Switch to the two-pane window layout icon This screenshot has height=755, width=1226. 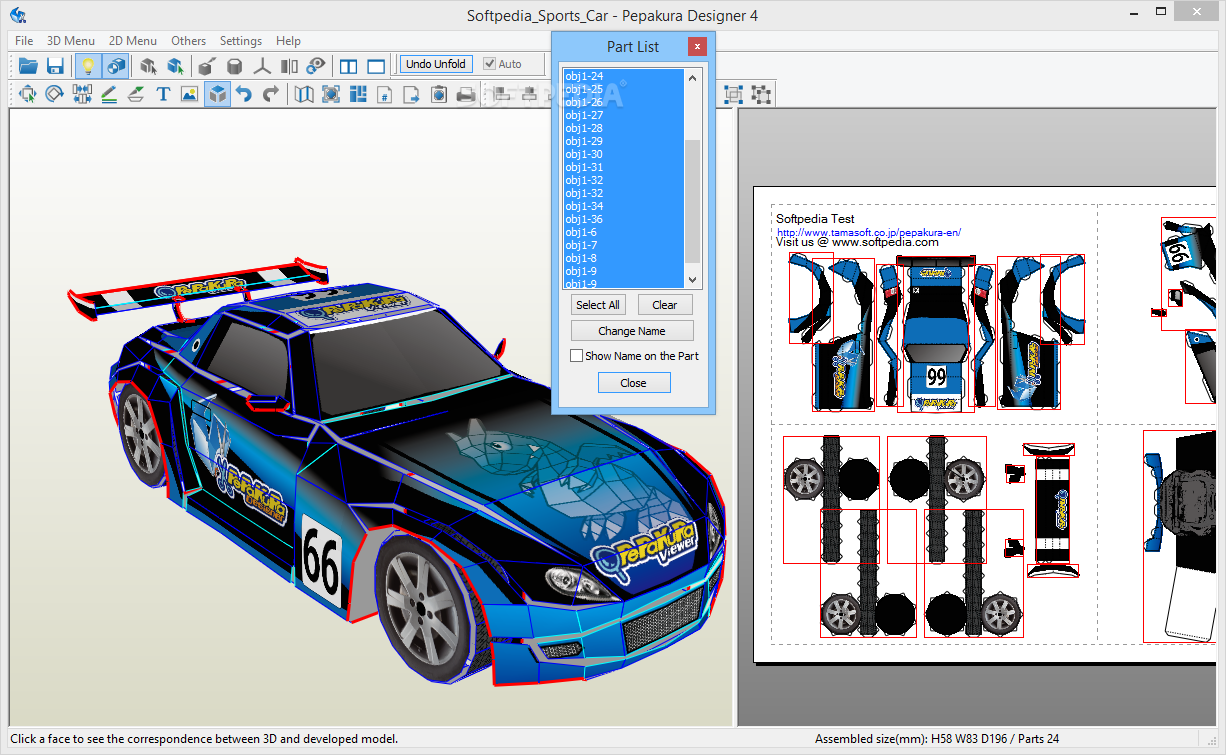click(x=349, y=66)
